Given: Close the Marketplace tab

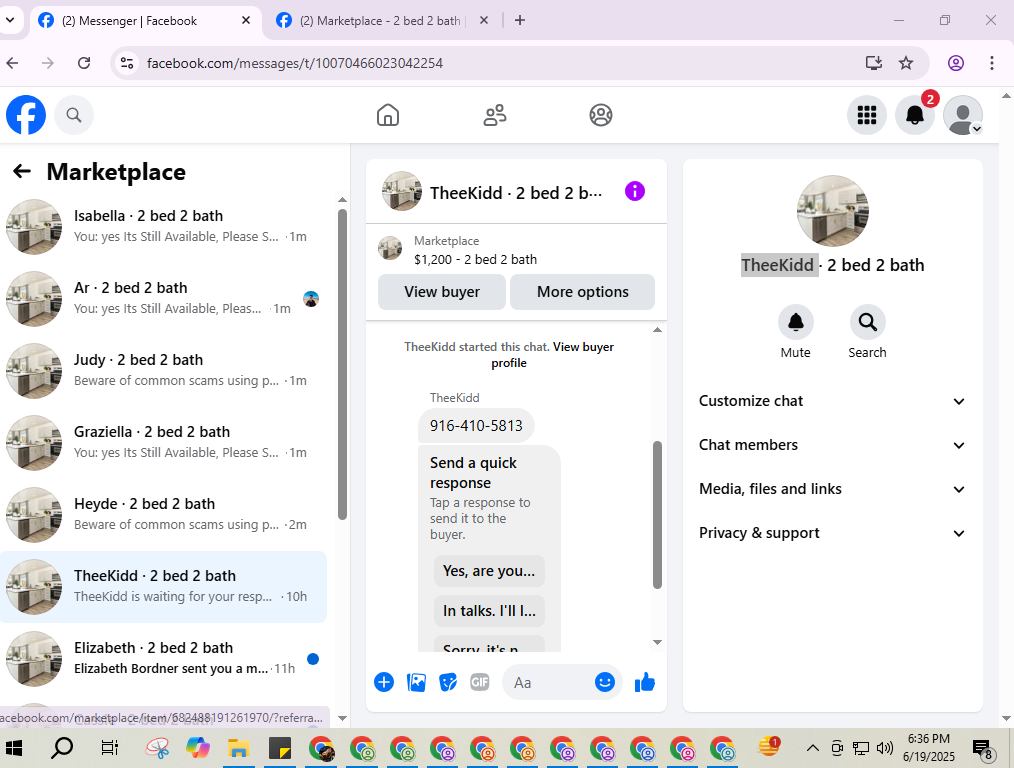Looking at the screenshot, I should pos(484,20).
